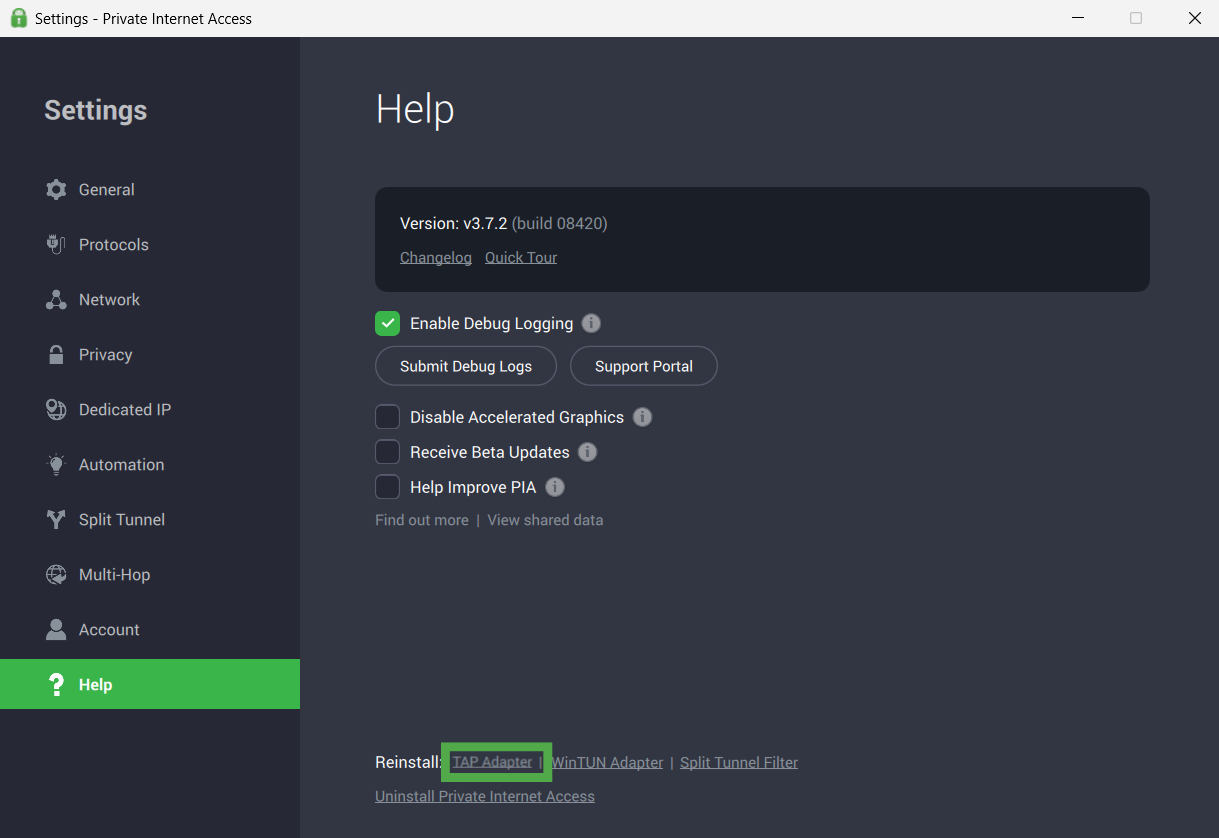This screenshot has width=1219, height=838.
Task: Switch to the Network tab
Action: point(150,299)
